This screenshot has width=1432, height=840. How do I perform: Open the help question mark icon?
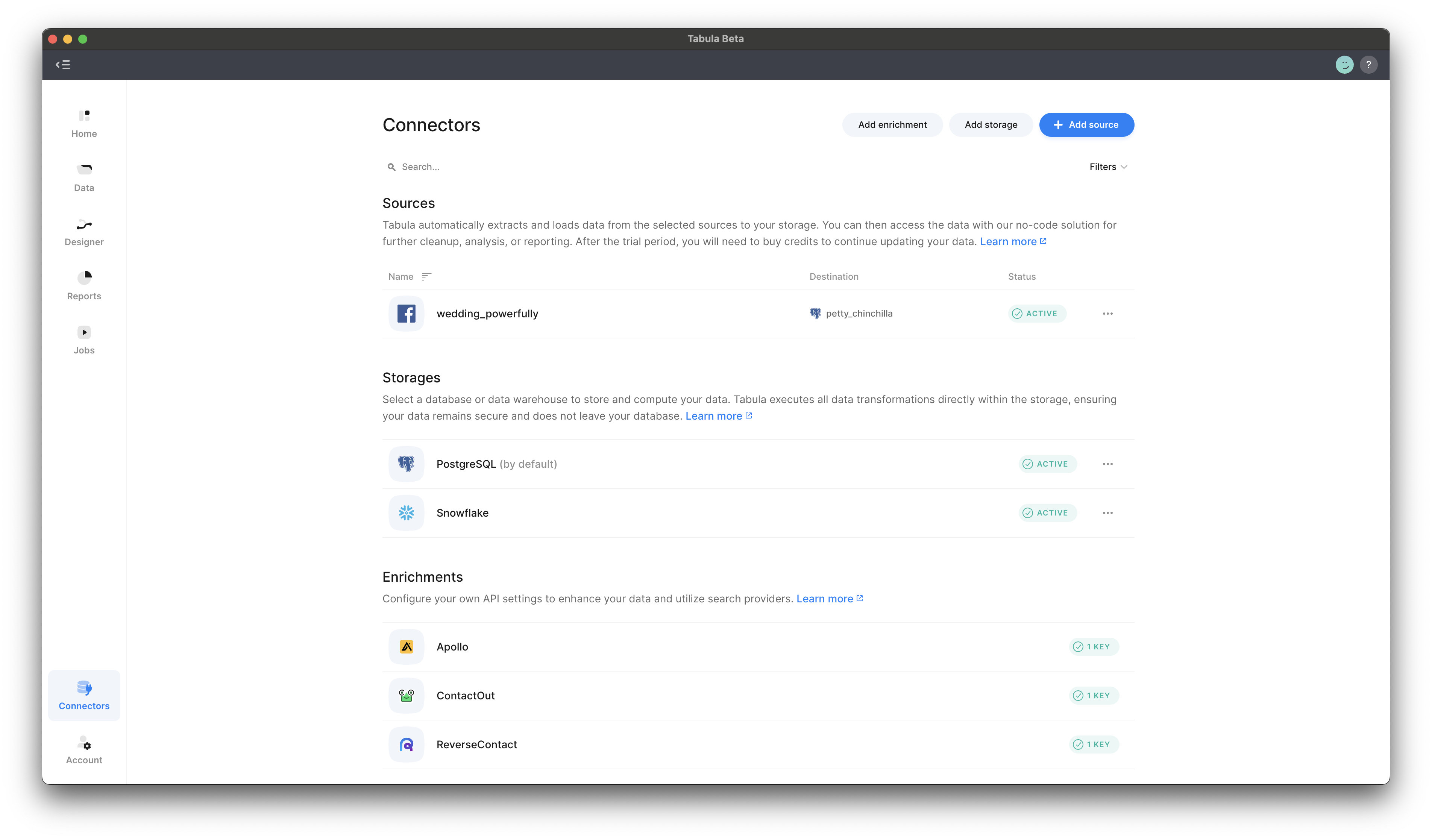(x=1368, y=65)
